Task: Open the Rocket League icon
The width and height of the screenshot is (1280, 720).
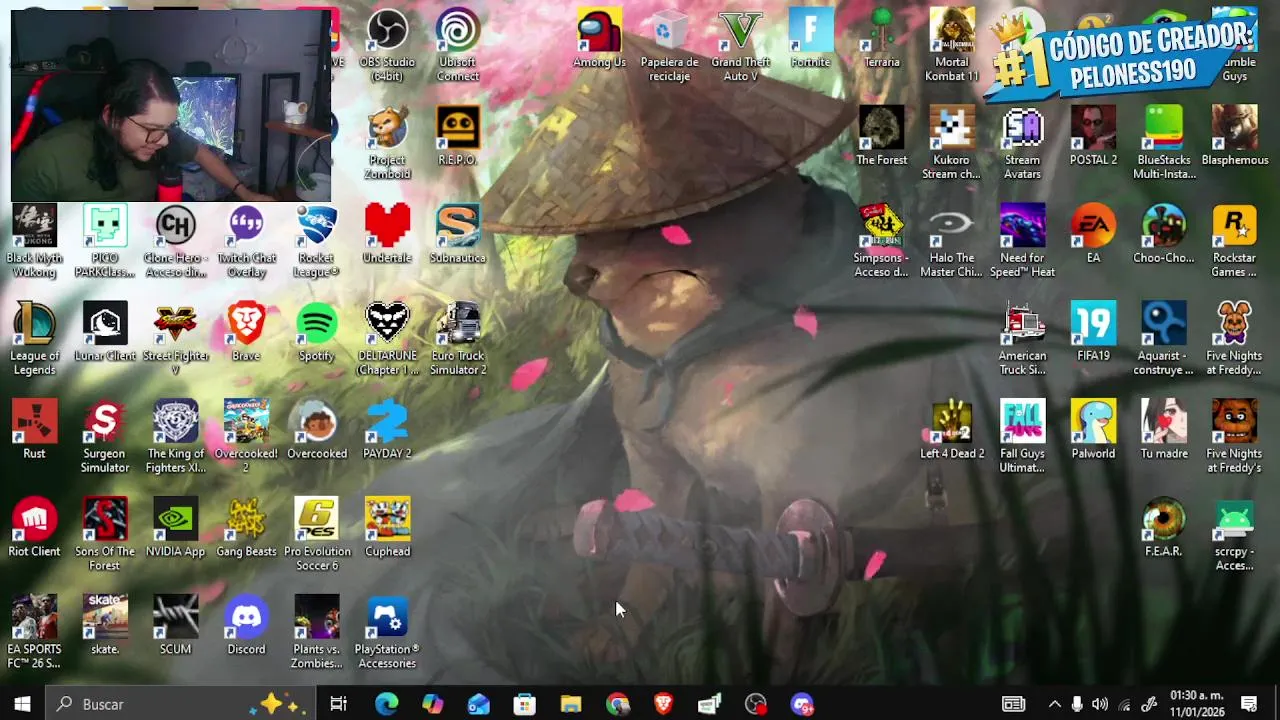Action: pyautogui.click(x=317, y=241)
